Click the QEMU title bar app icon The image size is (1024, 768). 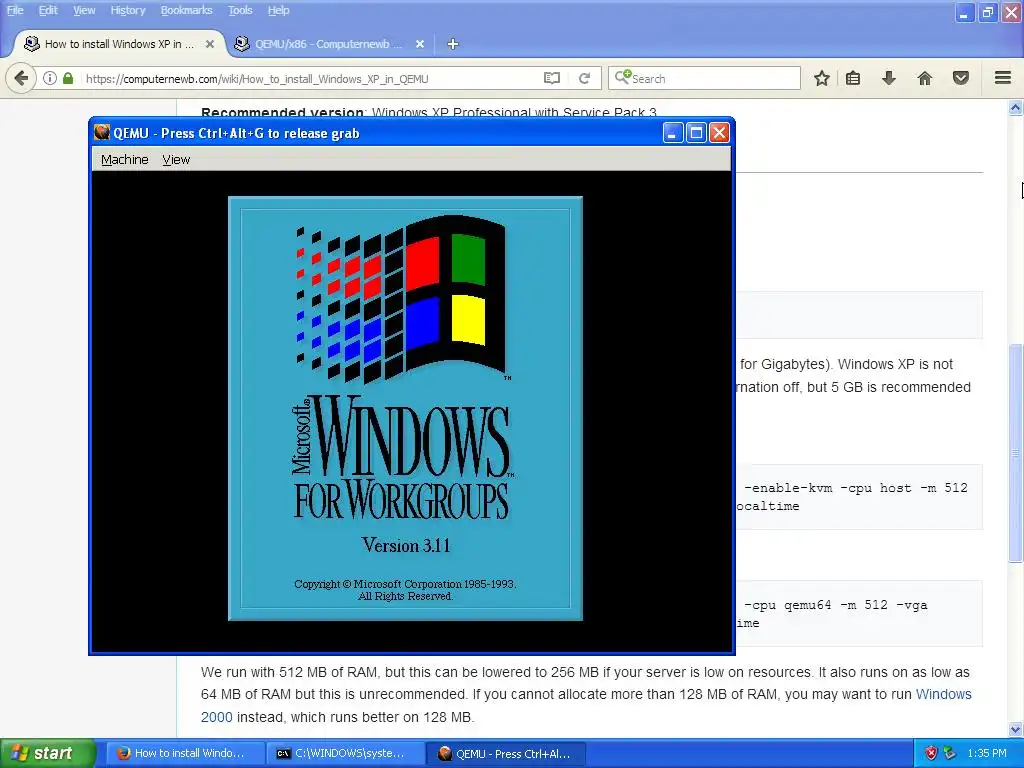(101, 133)
